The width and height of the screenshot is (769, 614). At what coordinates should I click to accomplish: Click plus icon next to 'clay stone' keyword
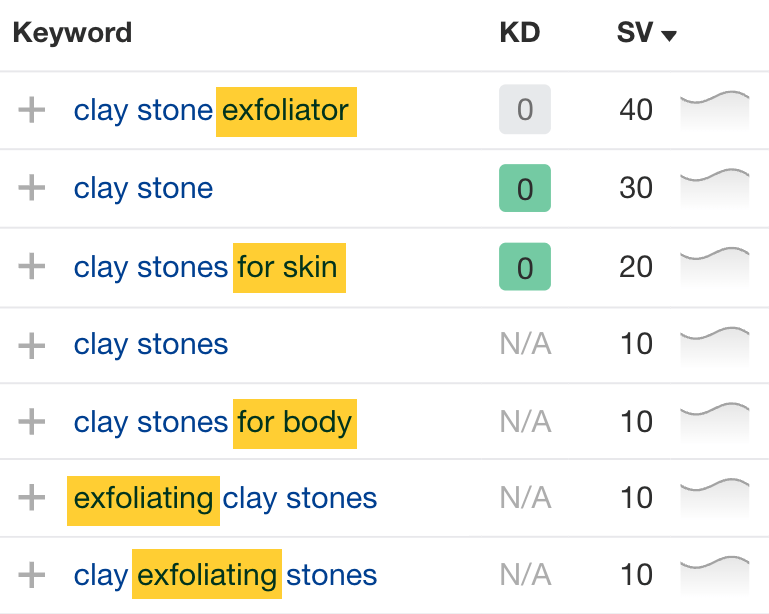pyautogui.click(x=32, y=188)
